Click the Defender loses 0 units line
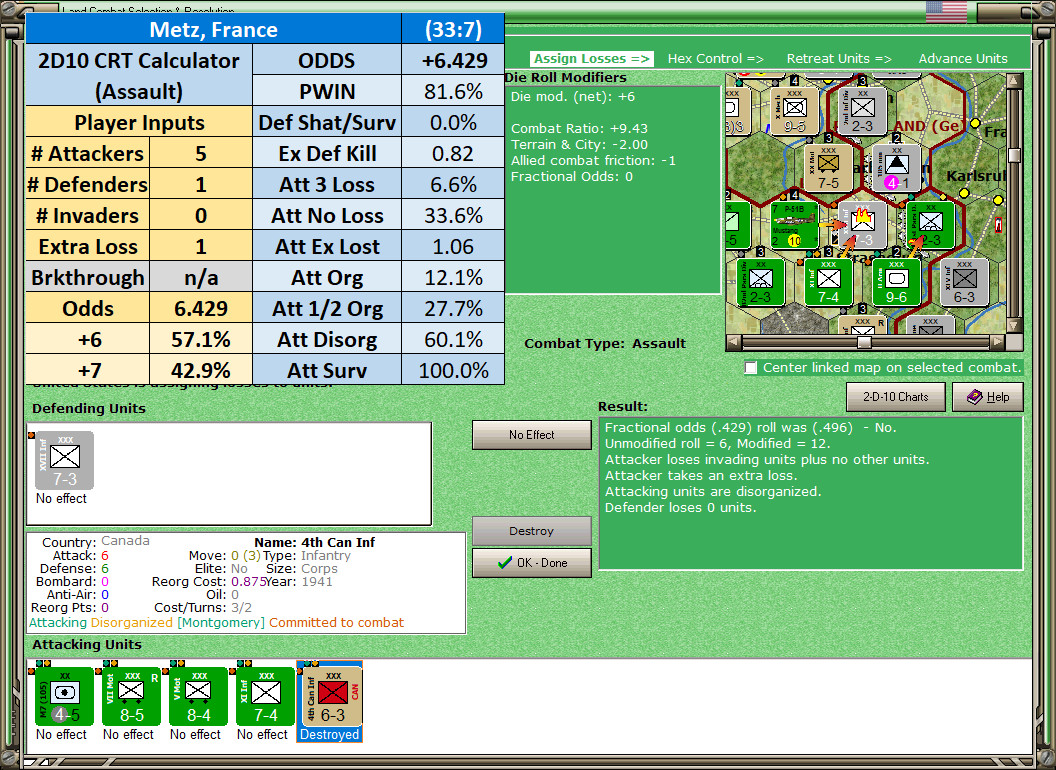The width and height of the screenshot is (1056, 770). (680, 508)
